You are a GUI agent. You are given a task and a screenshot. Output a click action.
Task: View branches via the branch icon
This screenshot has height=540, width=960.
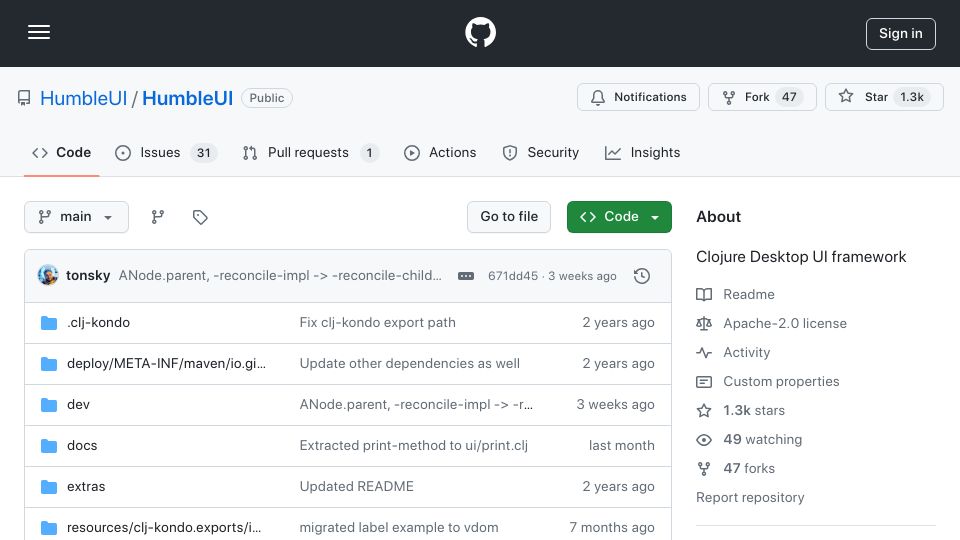click(158, 217)
